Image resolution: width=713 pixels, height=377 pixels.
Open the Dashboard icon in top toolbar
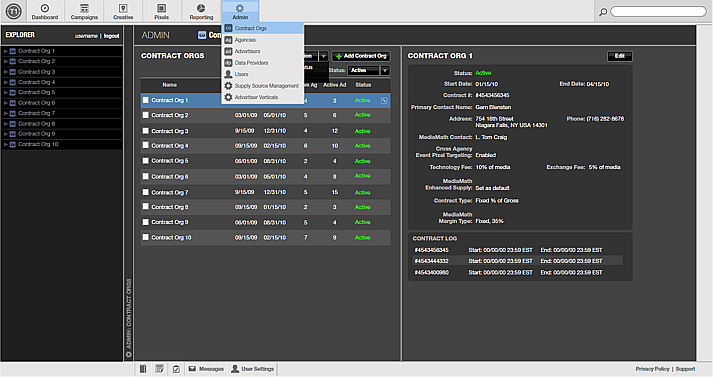(x=45, y=8)
